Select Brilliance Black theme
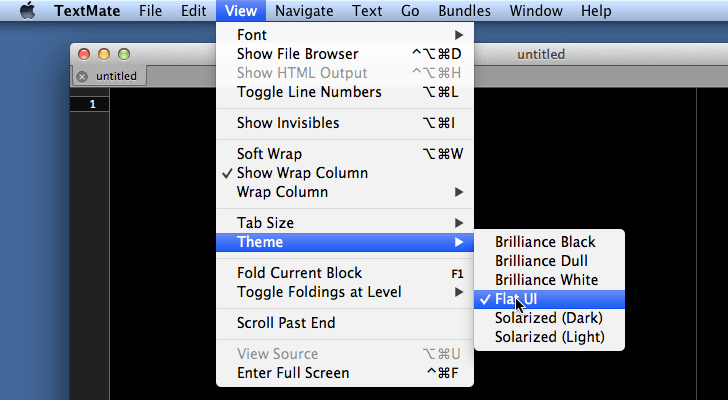Viewport: 728px width, 400px height. (545, 242)
